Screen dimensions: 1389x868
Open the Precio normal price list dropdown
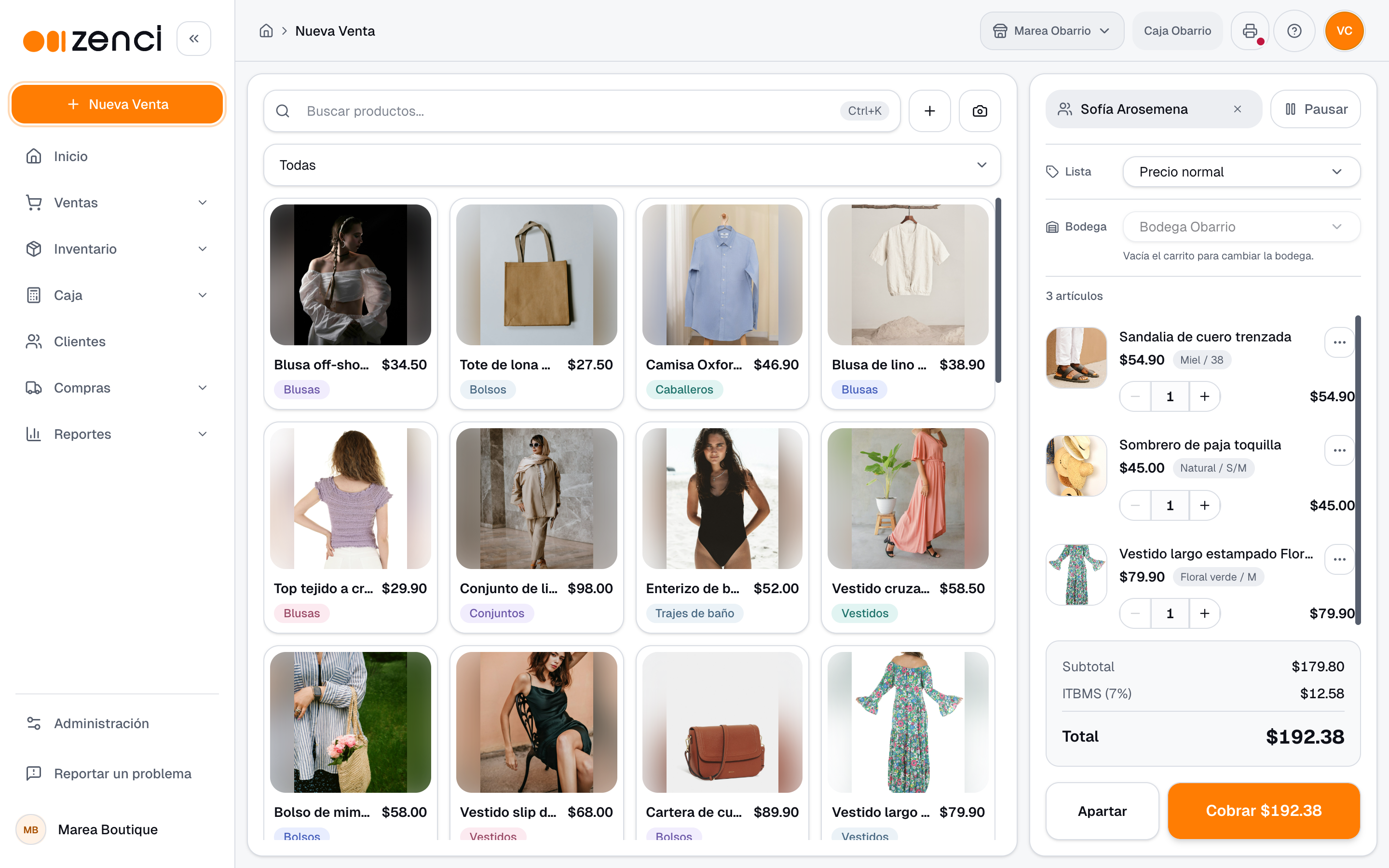click(1241, 172)
